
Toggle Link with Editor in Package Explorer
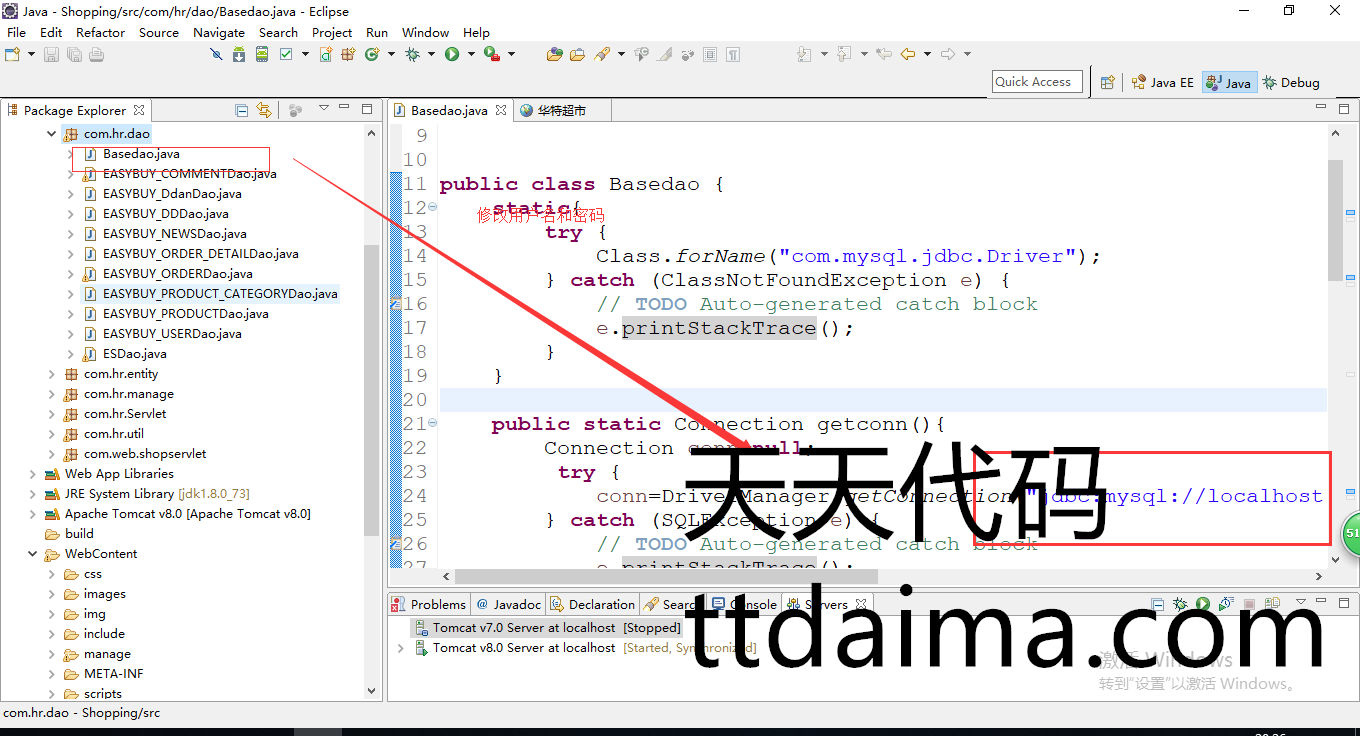coord(264,110)
